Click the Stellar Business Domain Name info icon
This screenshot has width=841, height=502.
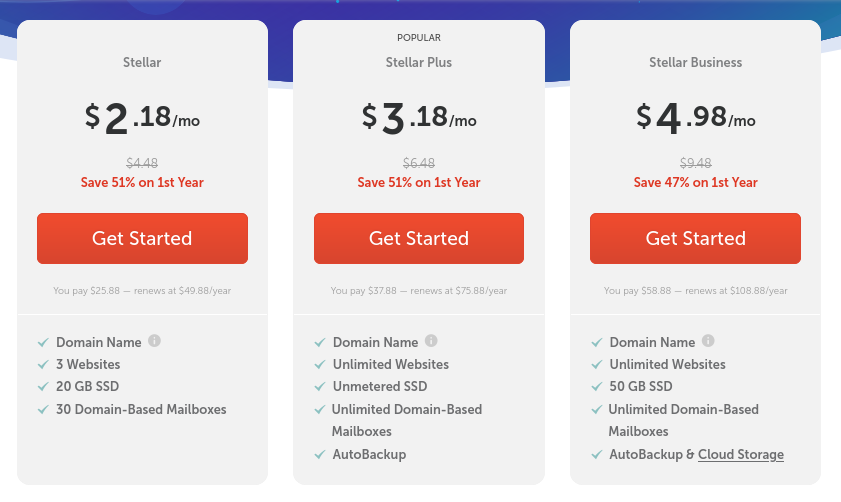click(708, 341)
